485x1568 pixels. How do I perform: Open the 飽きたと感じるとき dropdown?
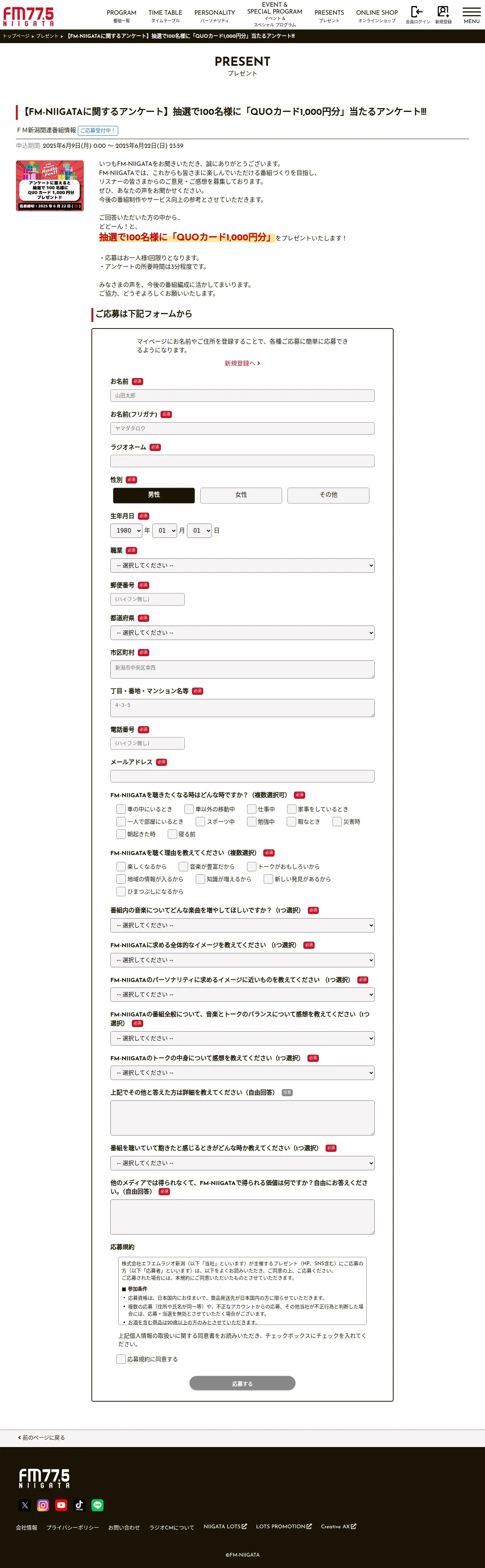(x=242, y=1163)
